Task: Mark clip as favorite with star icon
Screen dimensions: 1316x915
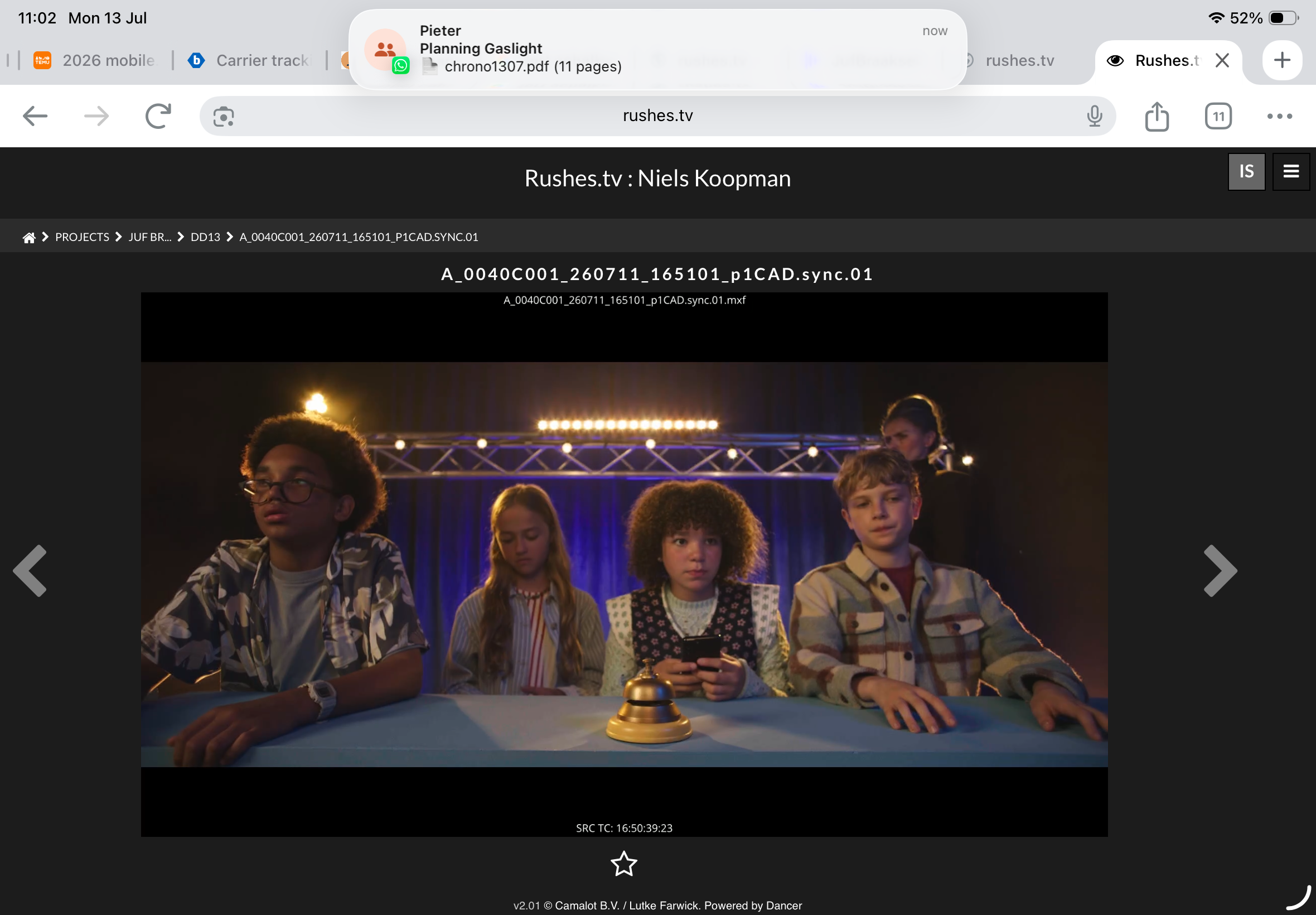Action: point(623,864)
